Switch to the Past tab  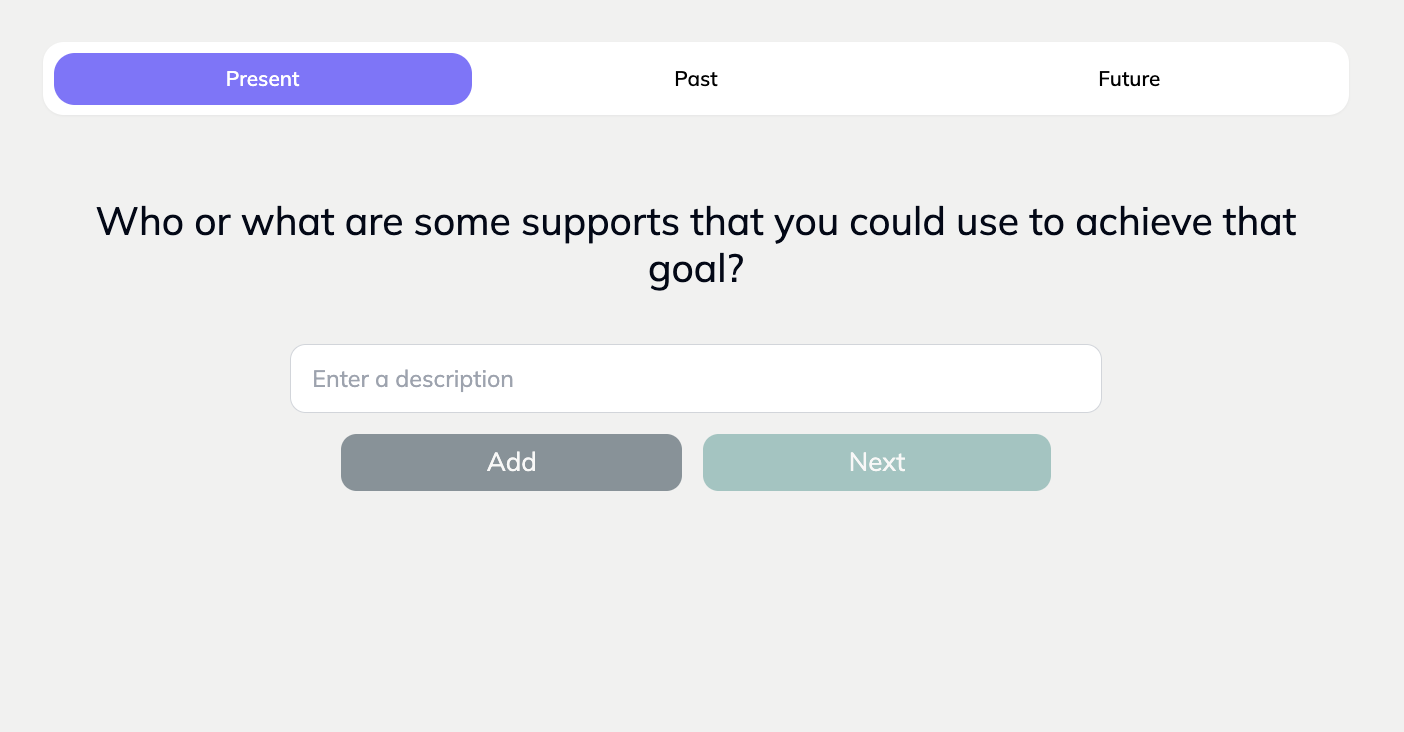[696, 79]
